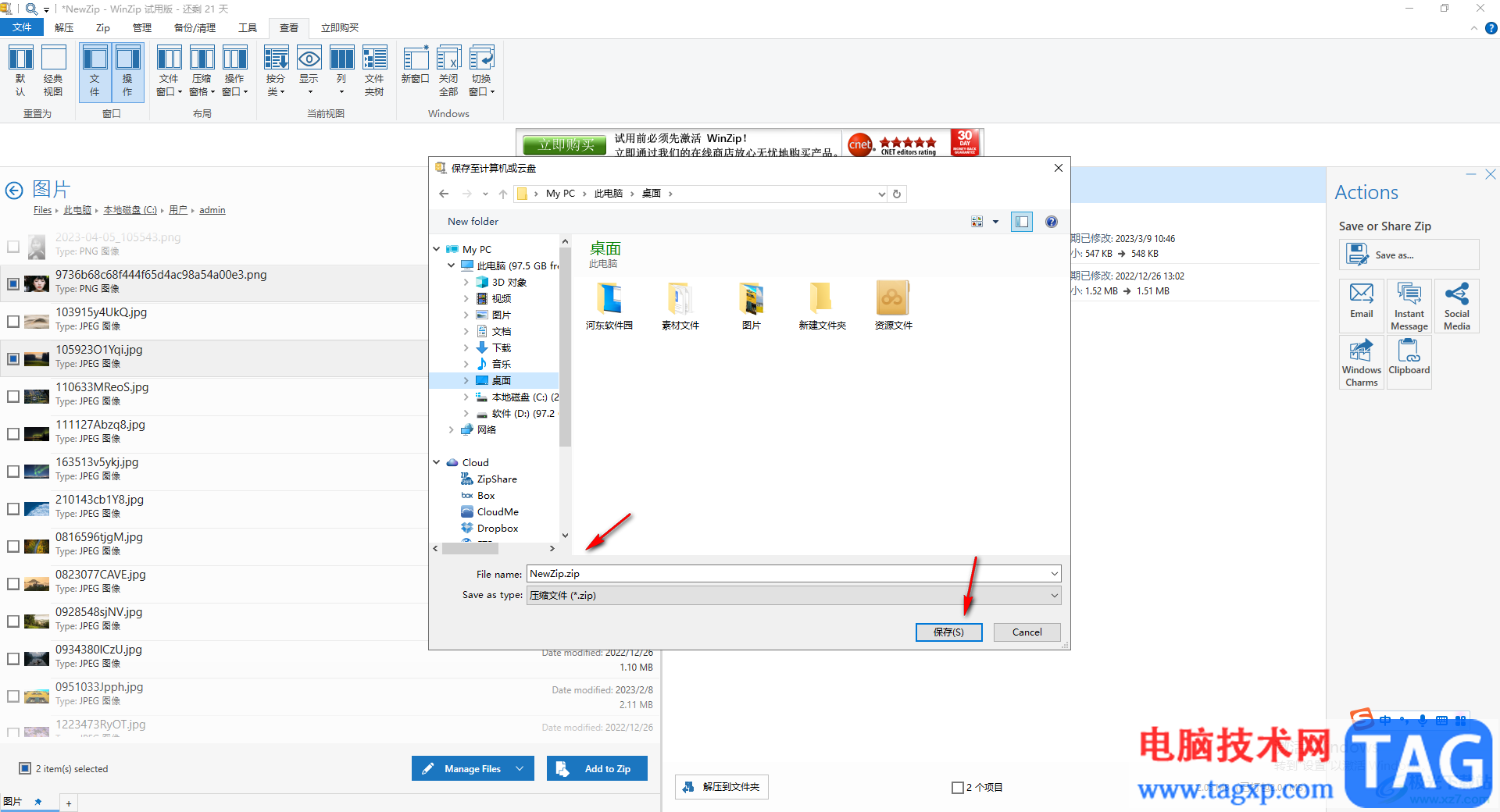Go up one folder level in dialog

coord(502,194)
